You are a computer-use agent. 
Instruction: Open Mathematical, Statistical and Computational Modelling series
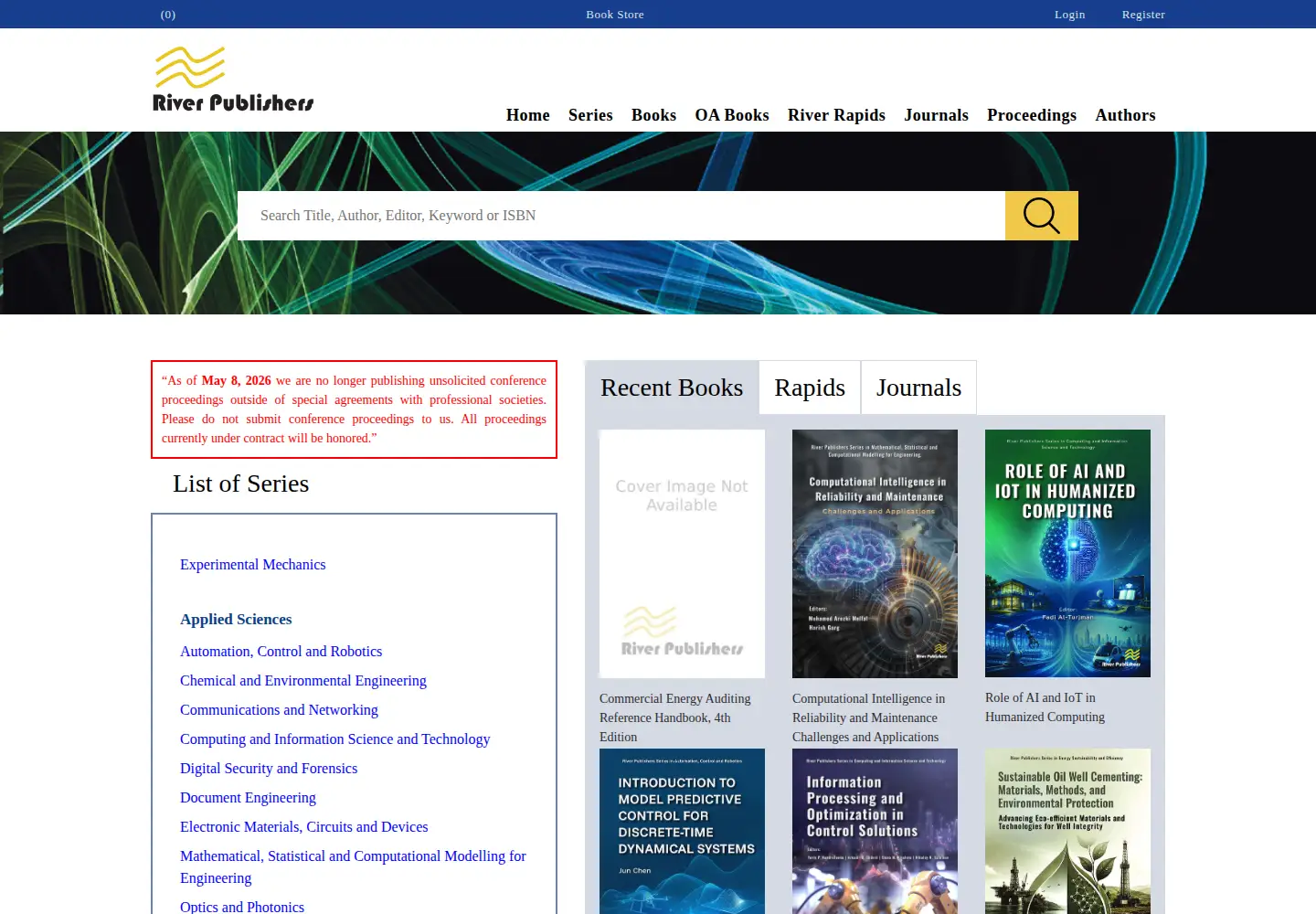(x=353, y=867)
